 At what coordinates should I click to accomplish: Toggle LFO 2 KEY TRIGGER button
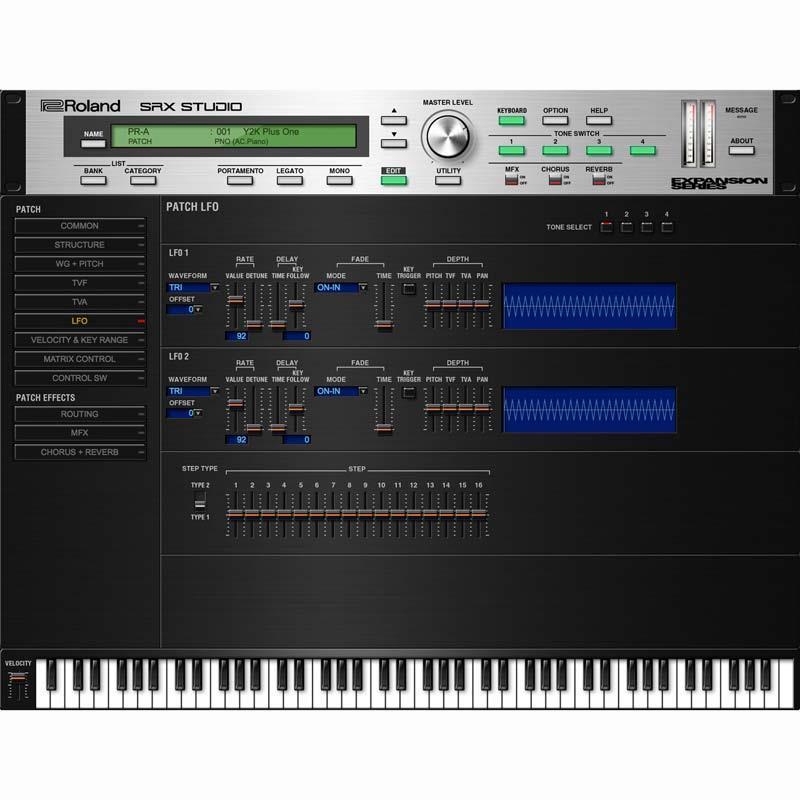coord(409,392)
